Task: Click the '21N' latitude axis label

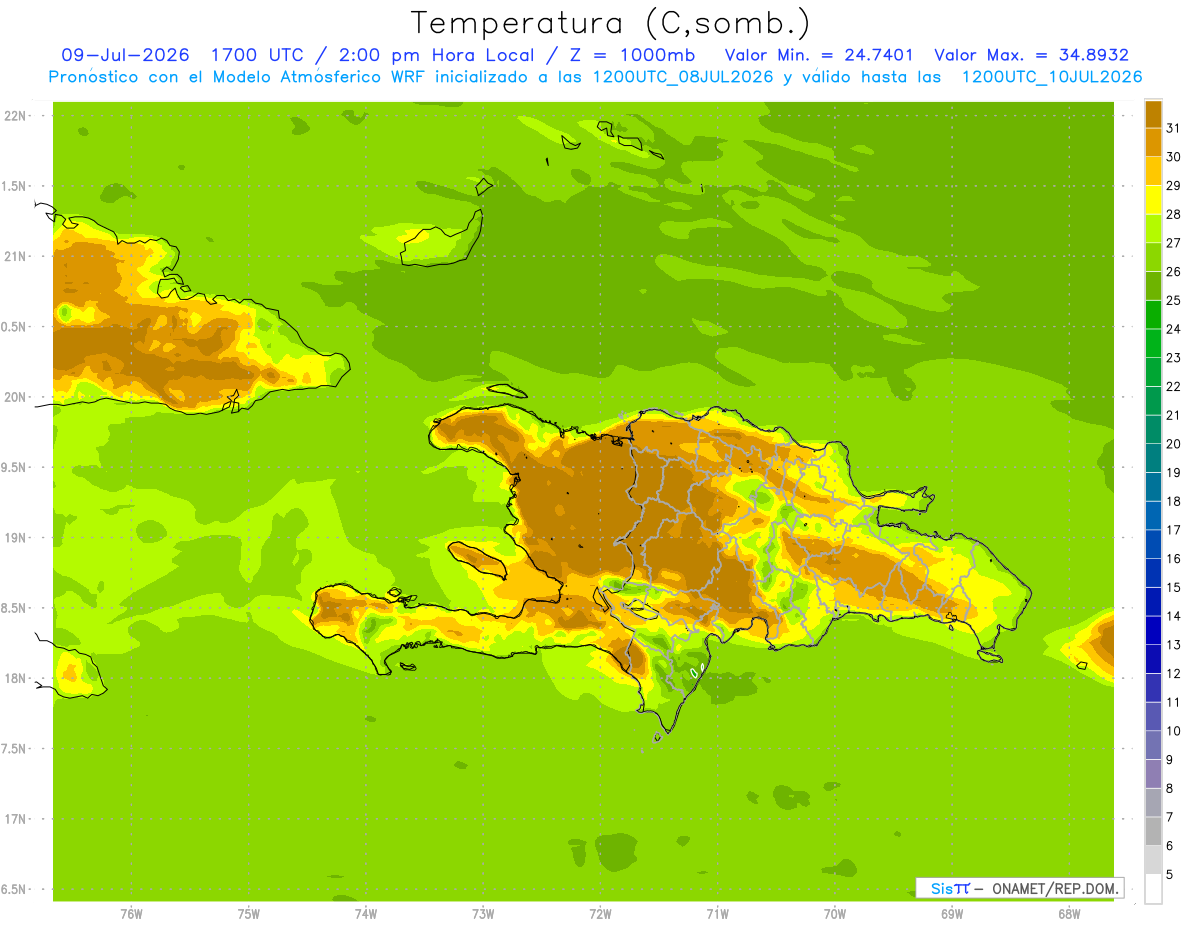Action: click(x=15, y=256)
